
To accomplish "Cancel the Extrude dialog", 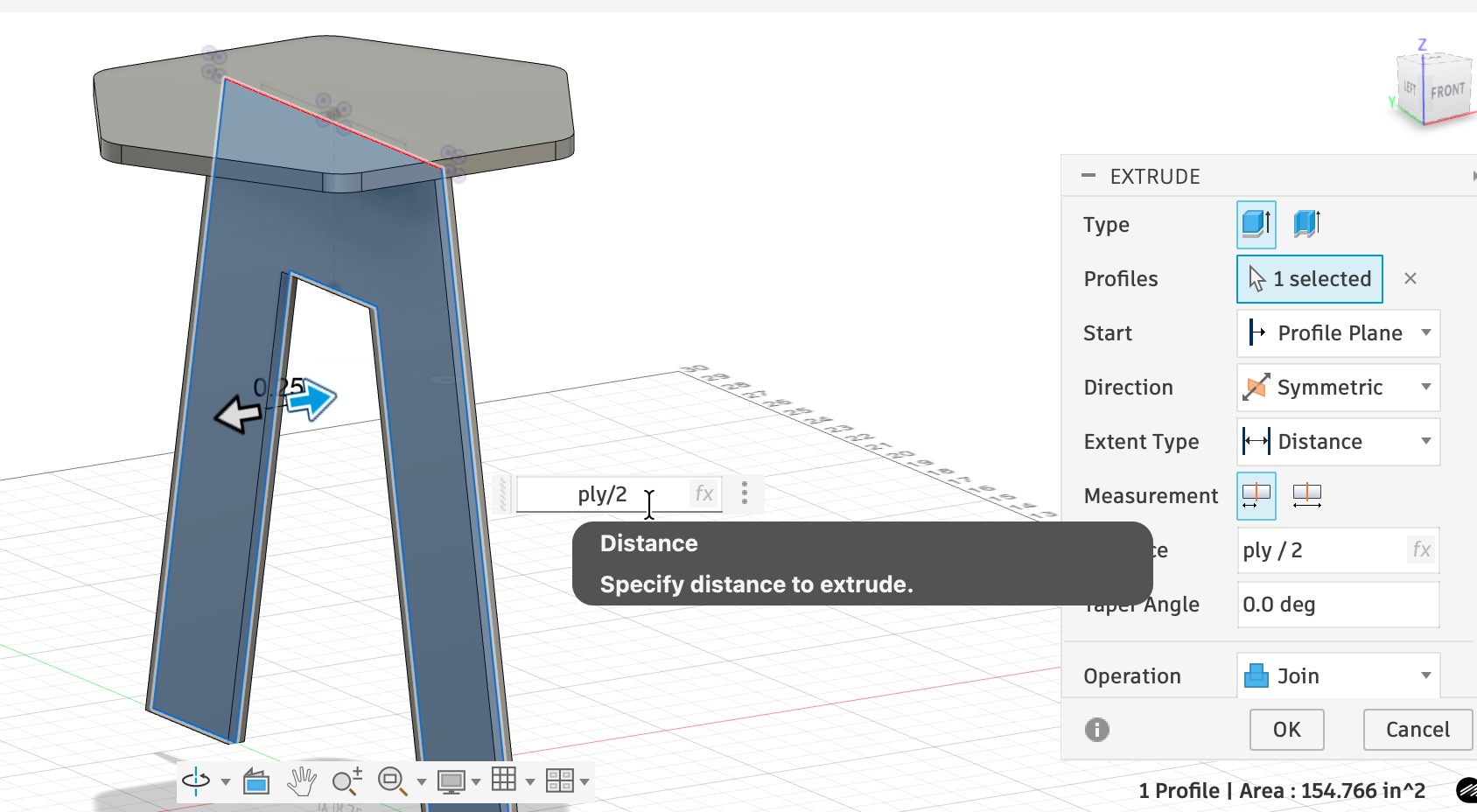I will pyautogui.click(x=1417, y=730).
